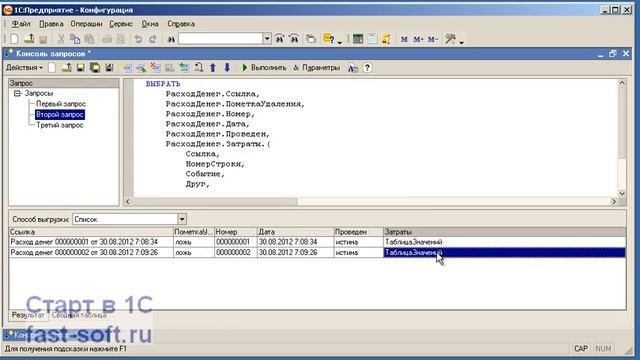Click the Delete query icon with red cross
This screenshot has width=640, height=360.
(x=155, y=68)
